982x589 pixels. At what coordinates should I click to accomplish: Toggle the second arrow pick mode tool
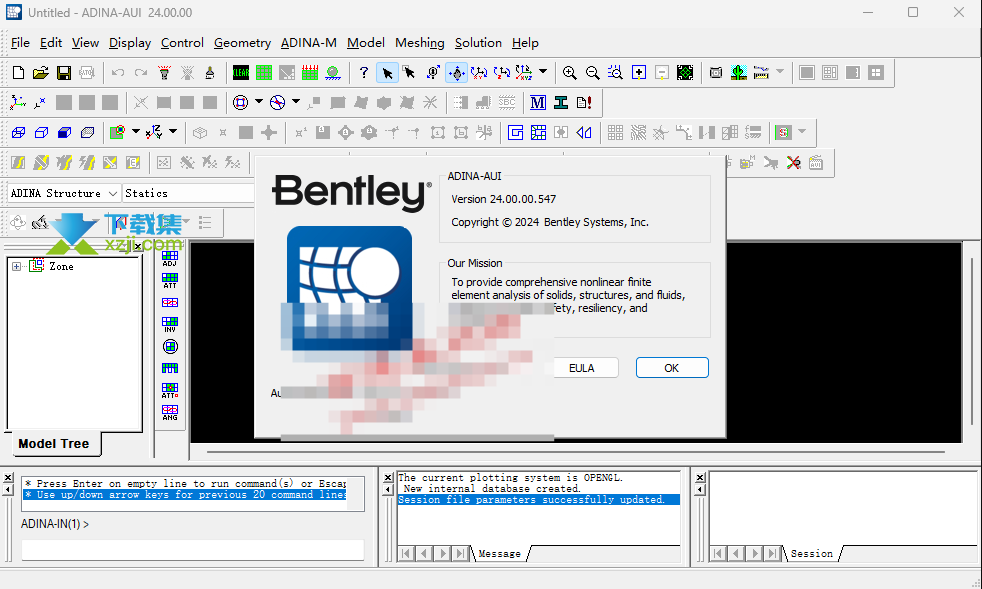tap(410, 73)
